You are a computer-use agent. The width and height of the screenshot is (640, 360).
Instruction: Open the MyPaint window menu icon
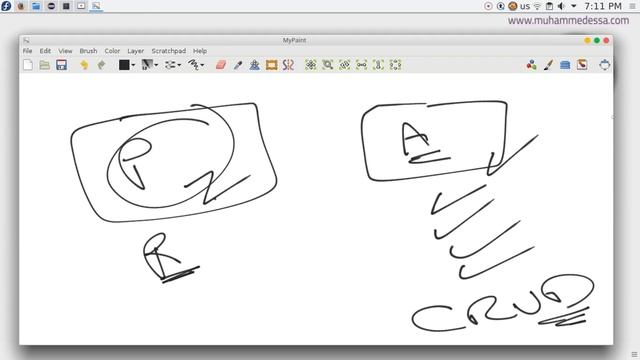[x=26, y=40]
